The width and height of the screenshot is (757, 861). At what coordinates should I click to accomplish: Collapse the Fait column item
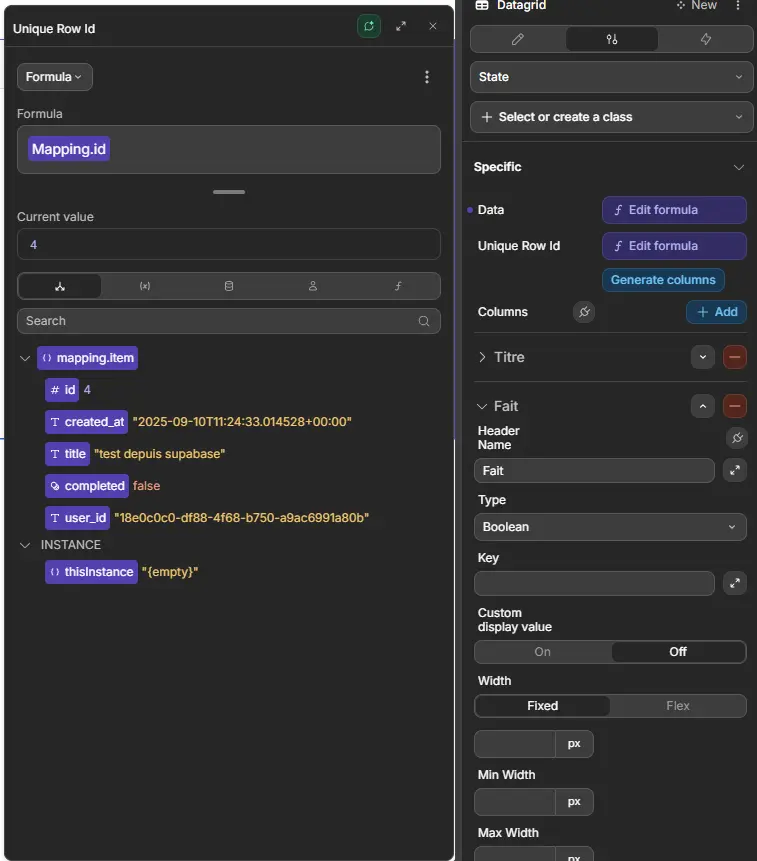click(482, 406)
